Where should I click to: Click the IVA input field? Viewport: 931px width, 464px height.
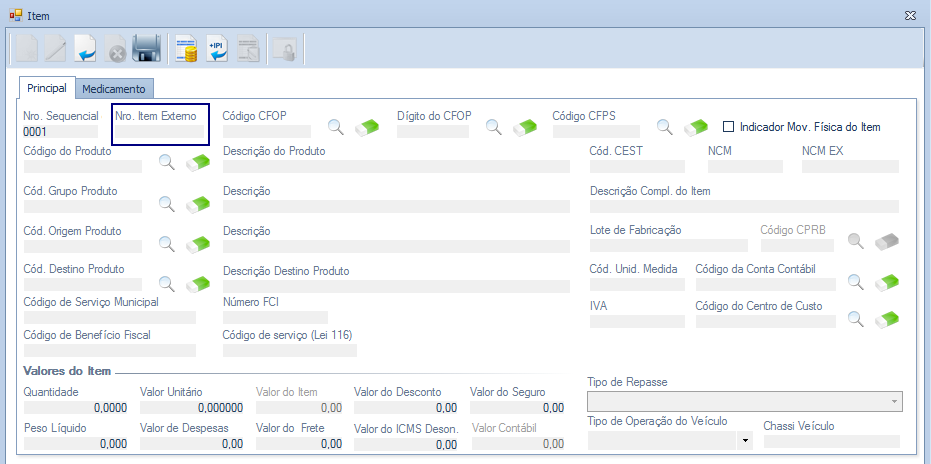(638, 321)
